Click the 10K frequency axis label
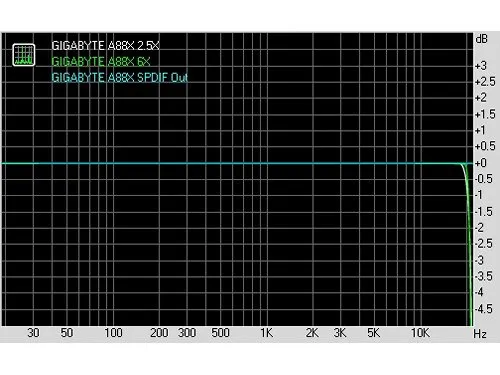 pos(420,333)
